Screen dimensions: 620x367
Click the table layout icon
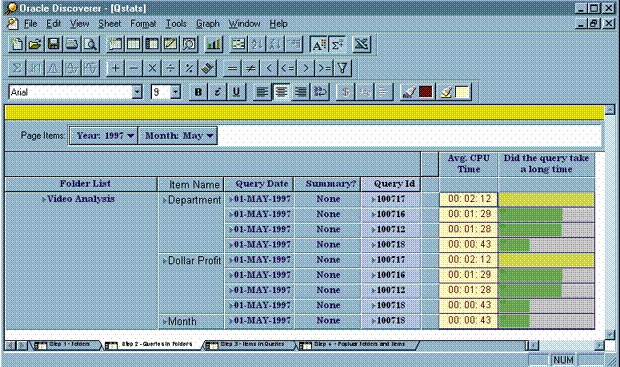click(133, 44)
